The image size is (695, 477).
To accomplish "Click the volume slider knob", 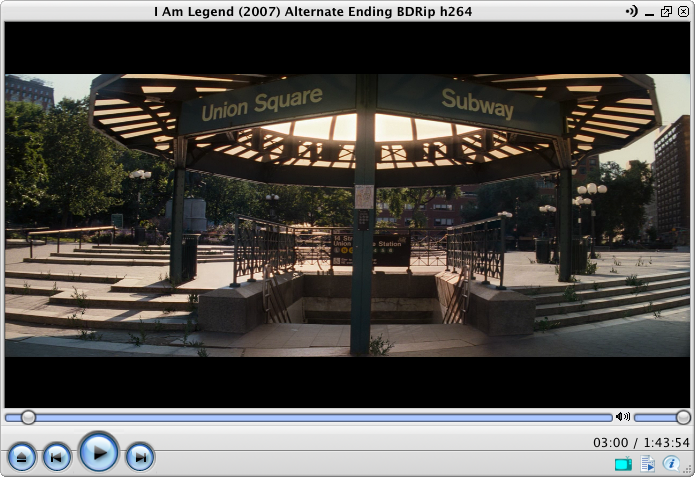I will point(683,417).
